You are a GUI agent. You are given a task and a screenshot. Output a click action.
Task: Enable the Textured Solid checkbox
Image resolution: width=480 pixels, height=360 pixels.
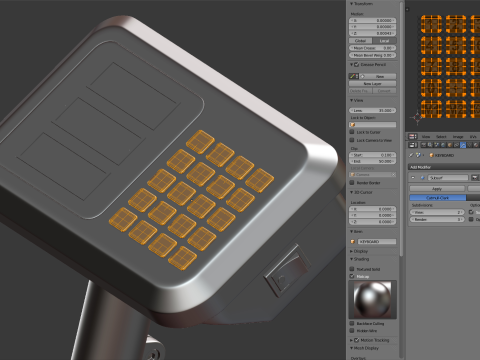point(352,269)
